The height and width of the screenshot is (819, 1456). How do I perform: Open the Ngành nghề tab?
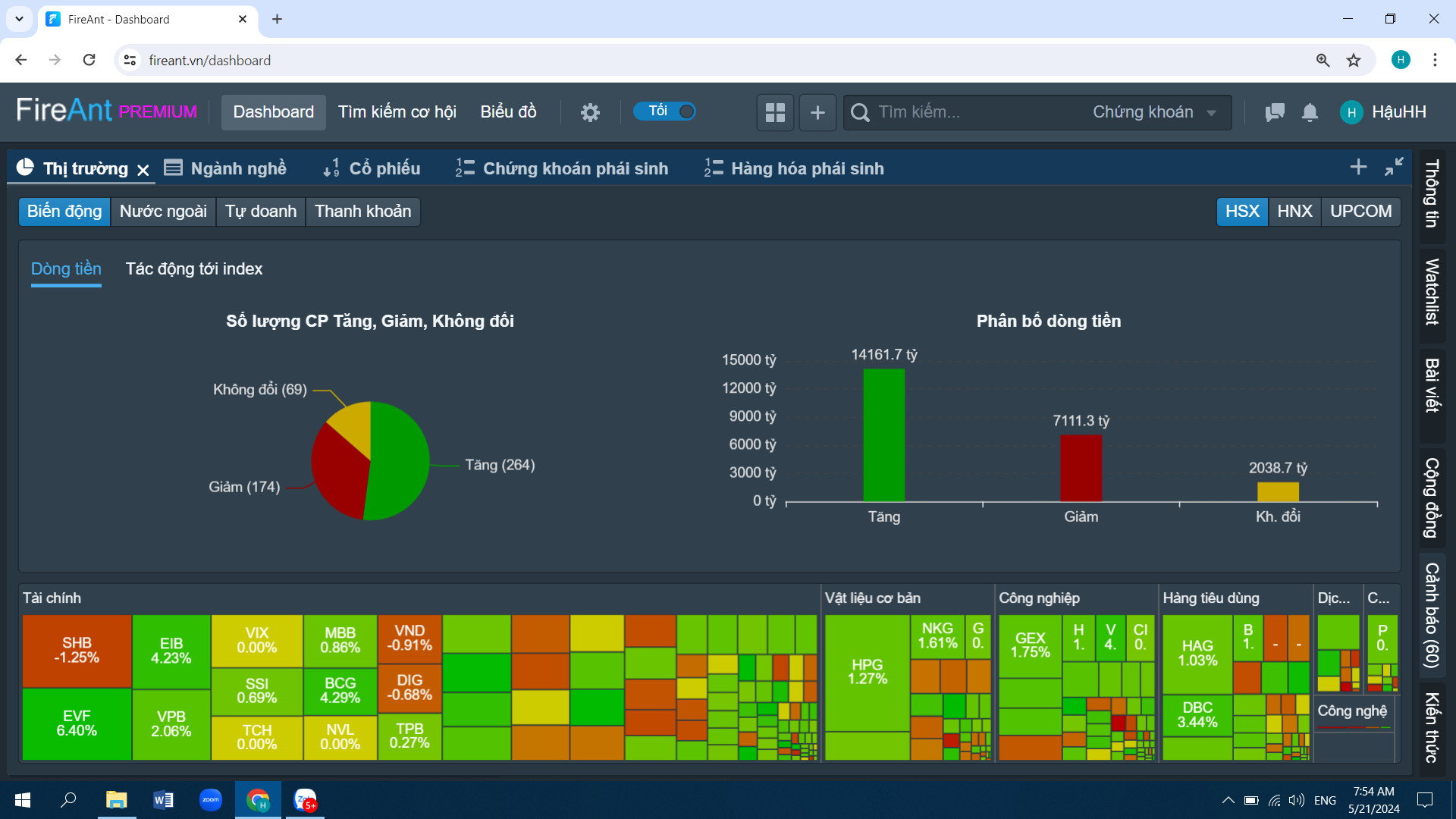pos(226,168)
